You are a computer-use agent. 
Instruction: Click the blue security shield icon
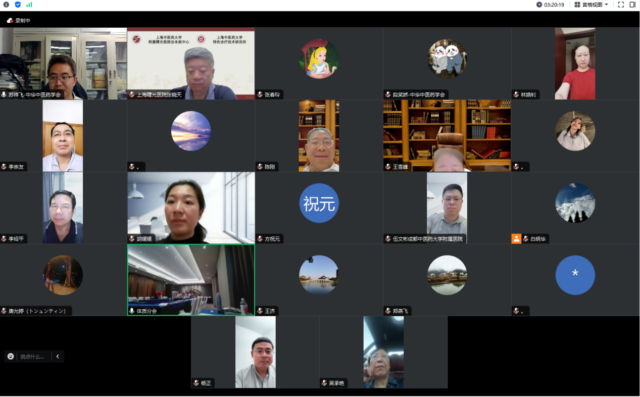18,4
